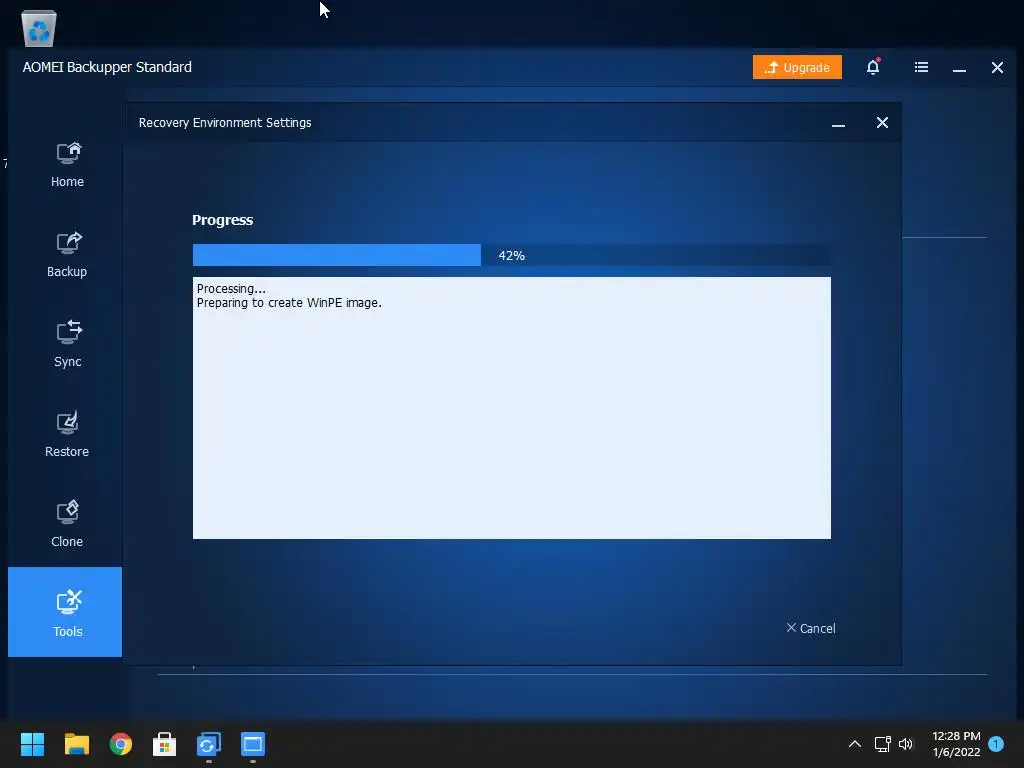This screenshot has height=768, width=1024.
Task: Click the AOMEI Backupper Standard title
Action: click(x=107, y=67)
